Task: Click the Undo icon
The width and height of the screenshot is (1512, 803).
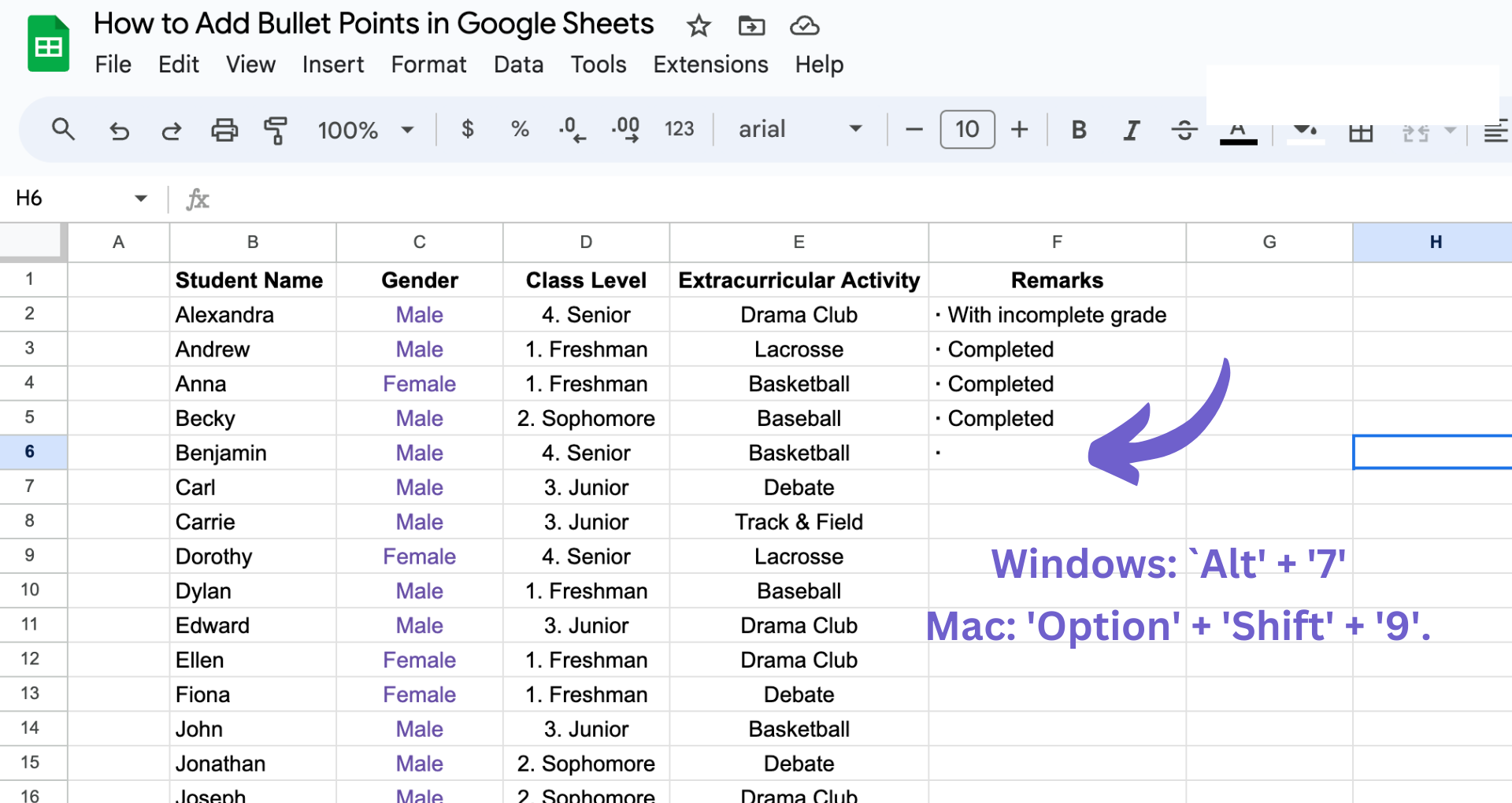Action: [x=119, y=130]
